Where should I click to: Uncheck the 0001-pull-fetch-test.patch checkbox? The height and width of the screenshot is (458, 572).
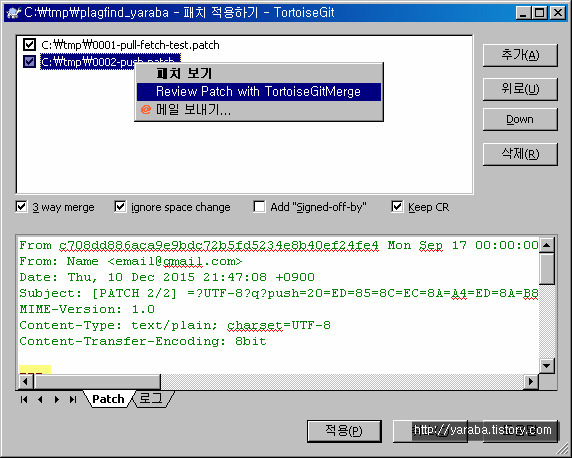click(29, 45)
